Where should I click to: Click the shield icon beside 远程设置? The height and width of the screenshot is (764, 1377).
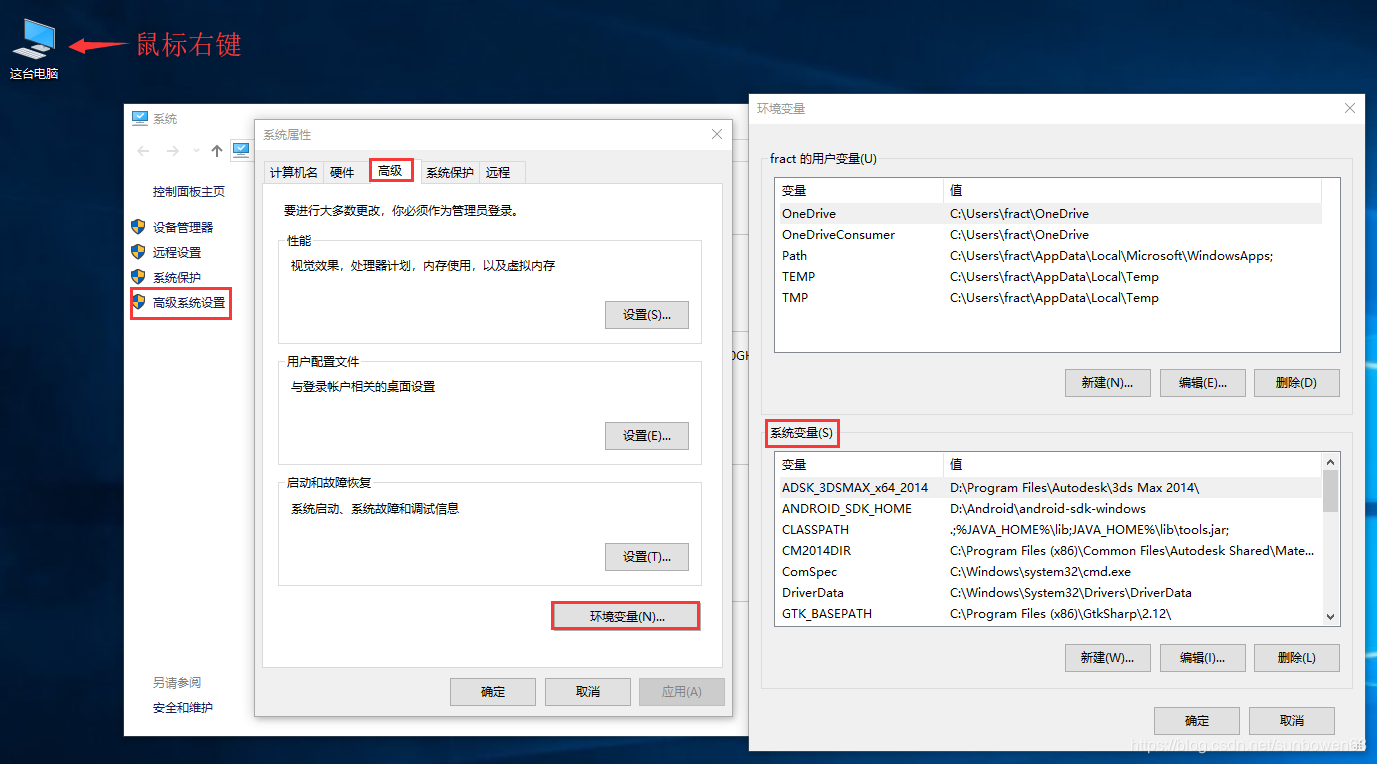click(x=138, y=251)
